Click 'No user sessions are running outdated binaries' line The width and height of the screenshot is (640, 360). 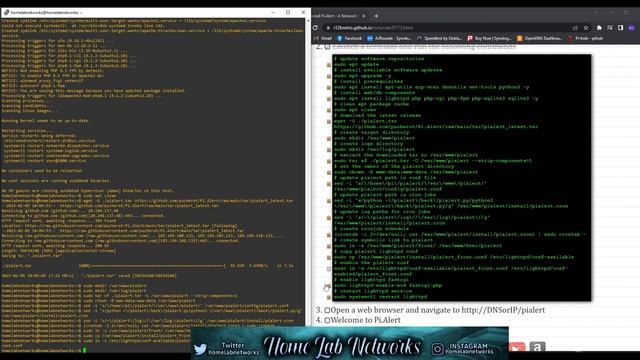coord(56,180)
